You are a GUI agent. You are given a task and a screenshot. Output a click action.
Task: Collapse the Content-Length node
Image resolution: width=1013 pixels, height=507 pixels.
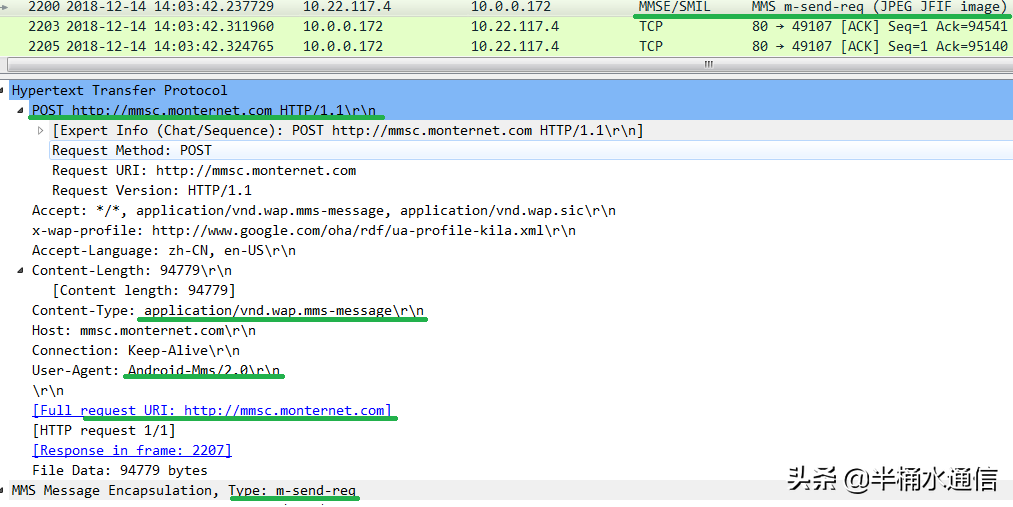coord(21,271)
